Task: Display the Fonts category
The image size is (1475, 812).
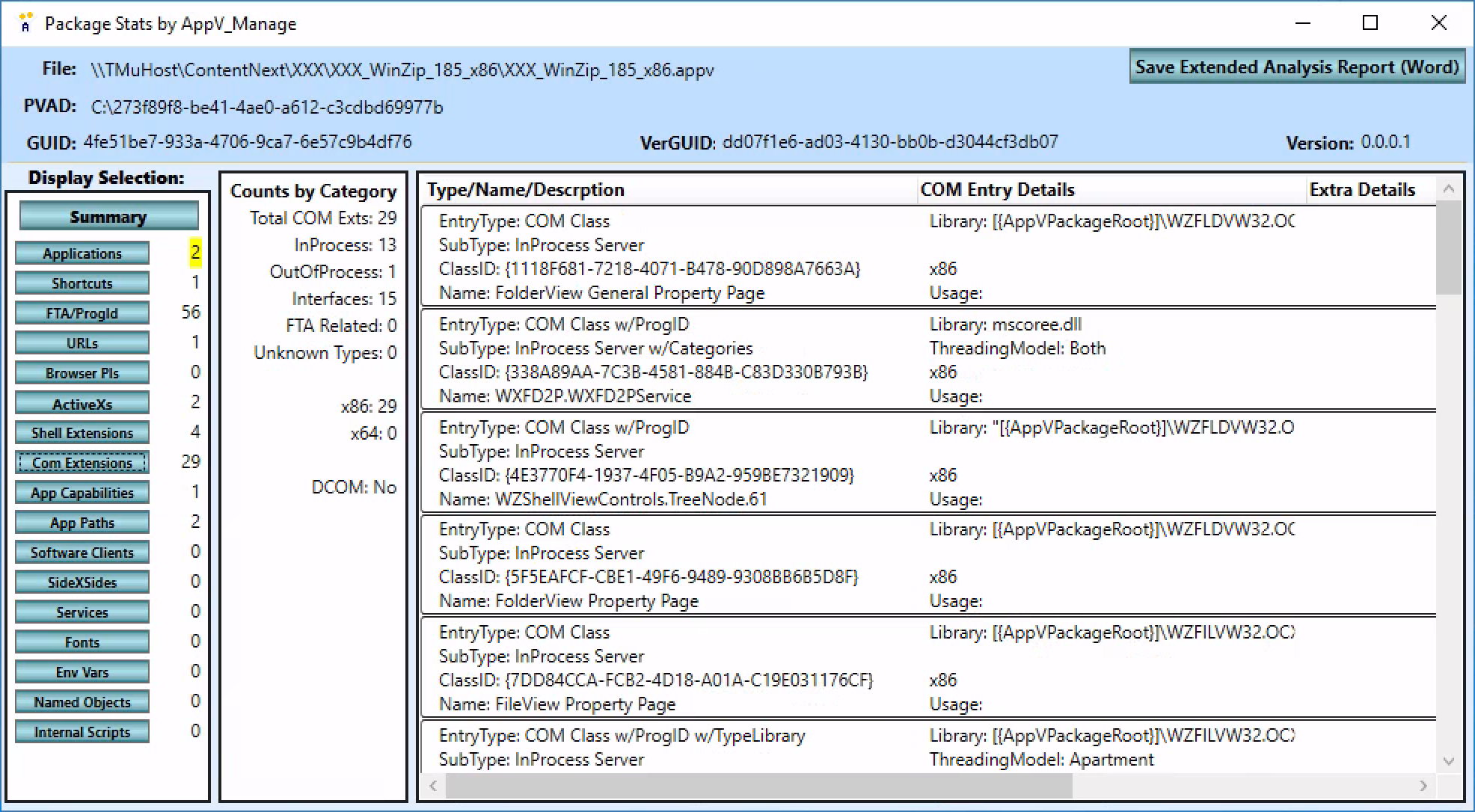Action: point(82,642)
